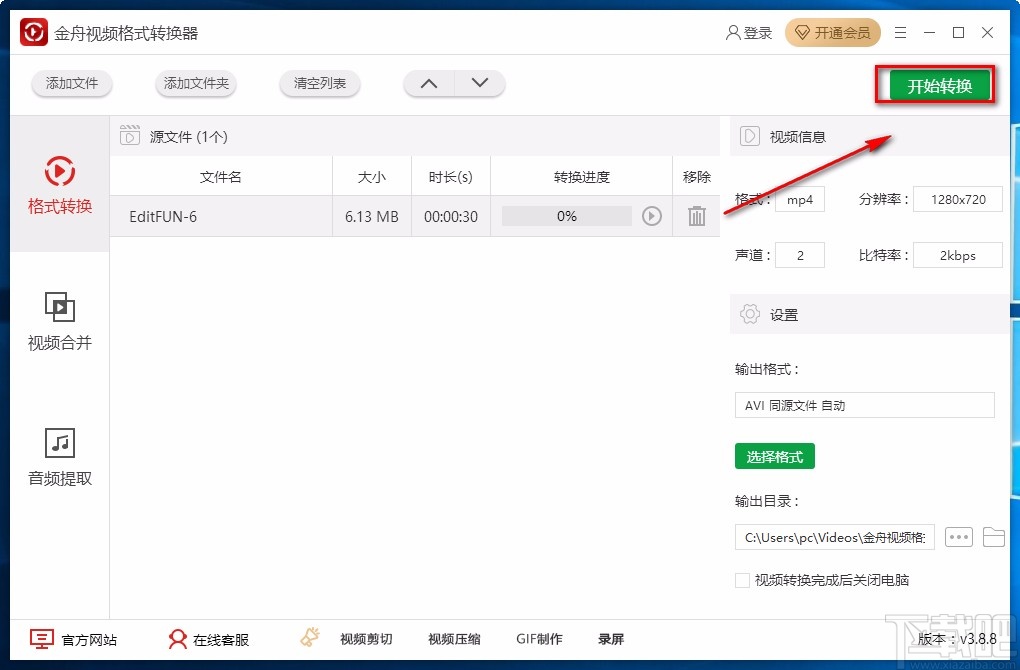Sign in via the 登录 link
1020x670 pixels.
pyautogui.click(x=749, y=32)
